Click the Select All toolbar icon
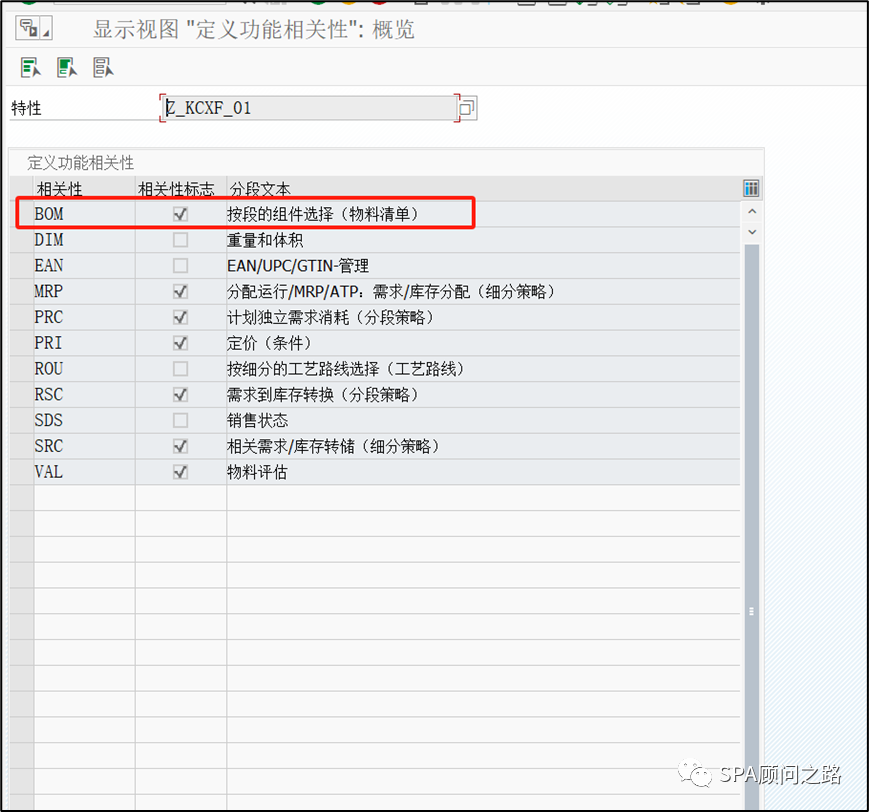869x812 pixels. pyautogui.click(x=30, y=68)
